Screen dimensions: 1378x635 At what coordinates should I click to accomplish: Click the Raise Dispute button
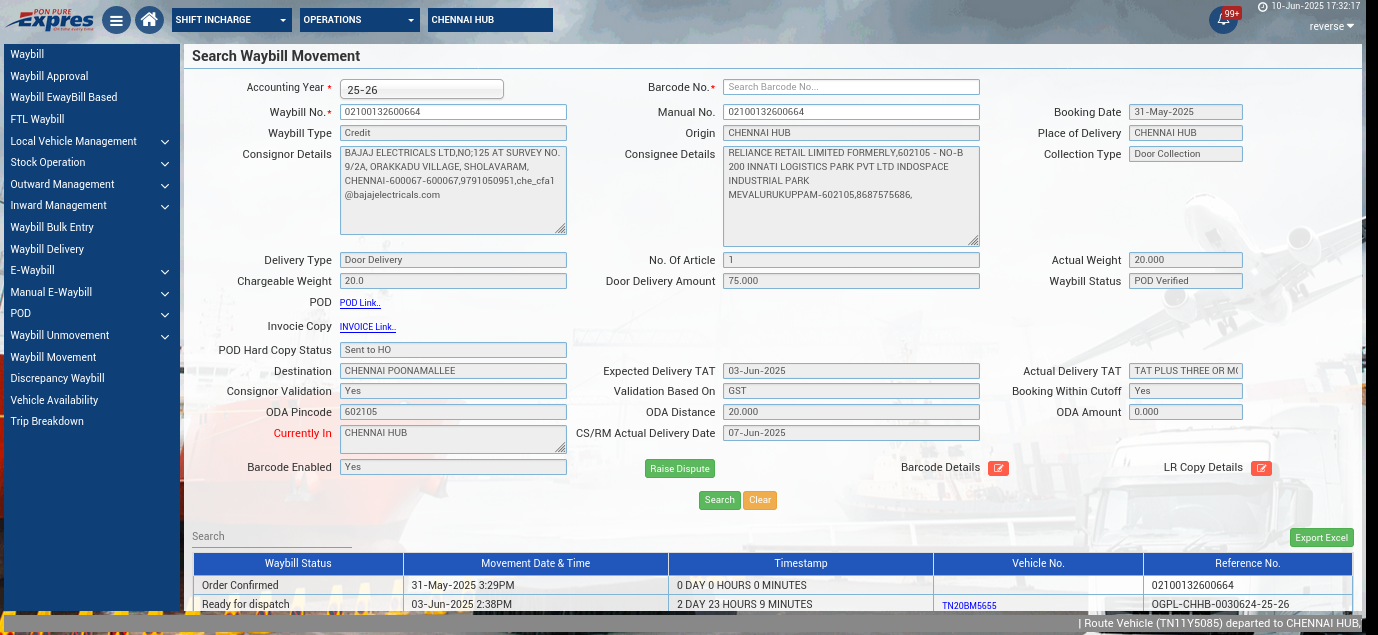(x=679, y=468)
